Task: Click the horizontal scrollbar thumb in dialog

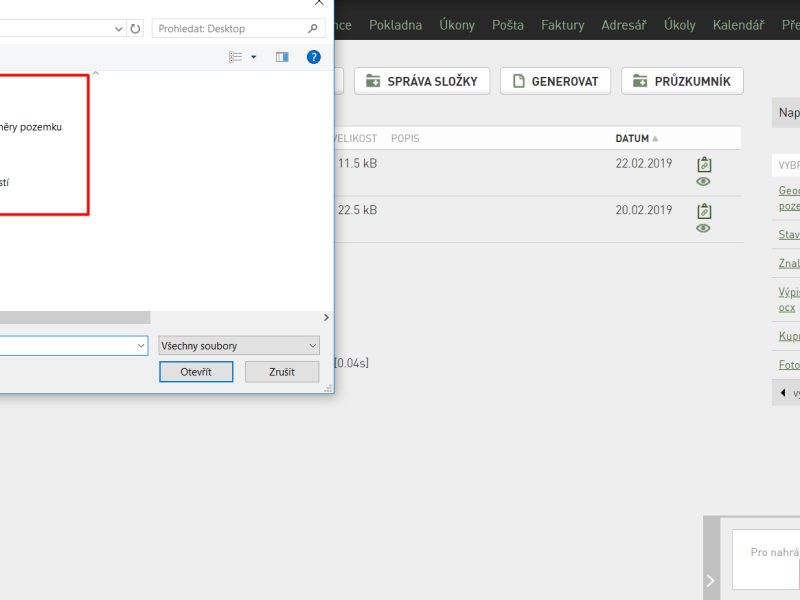Action: click(x=75, y=317)
